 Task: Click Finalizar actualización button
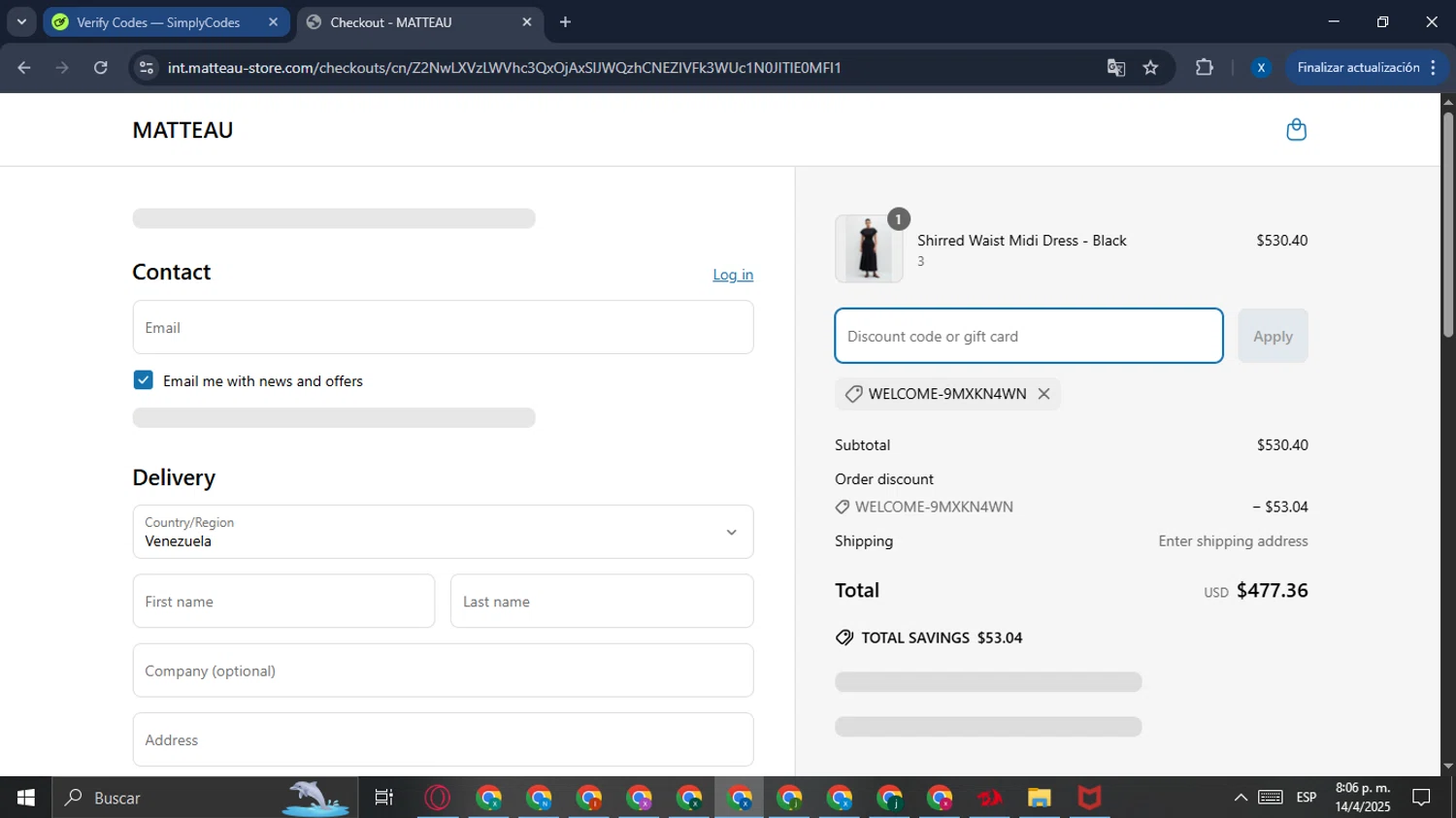(x=1358, y=68)
